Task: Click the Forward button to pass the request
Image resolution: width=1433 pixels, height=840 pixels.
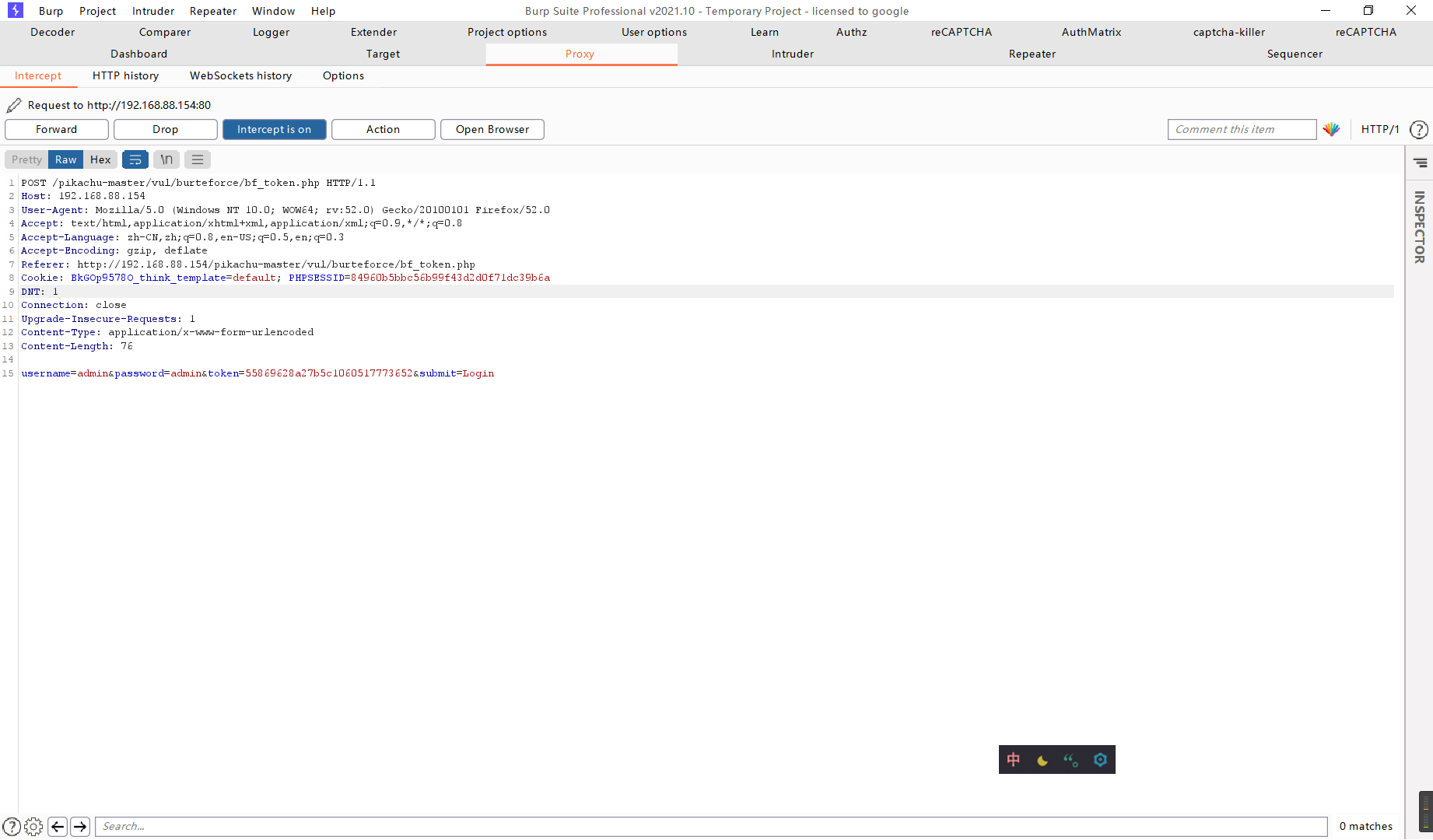Action: tap(56, 129)
